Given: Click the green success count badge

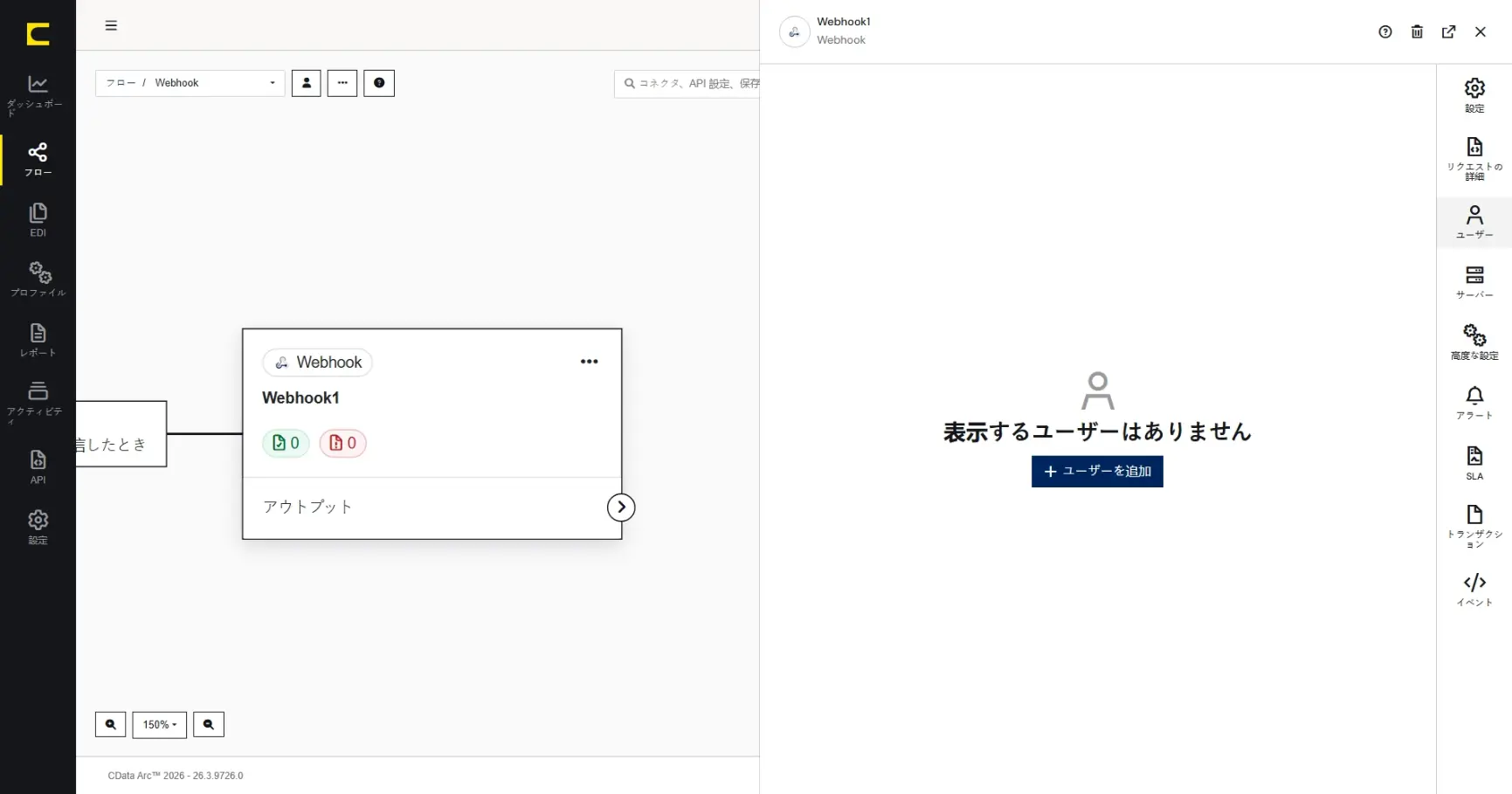Looking at the screenshot, I should tap(286, 443).
